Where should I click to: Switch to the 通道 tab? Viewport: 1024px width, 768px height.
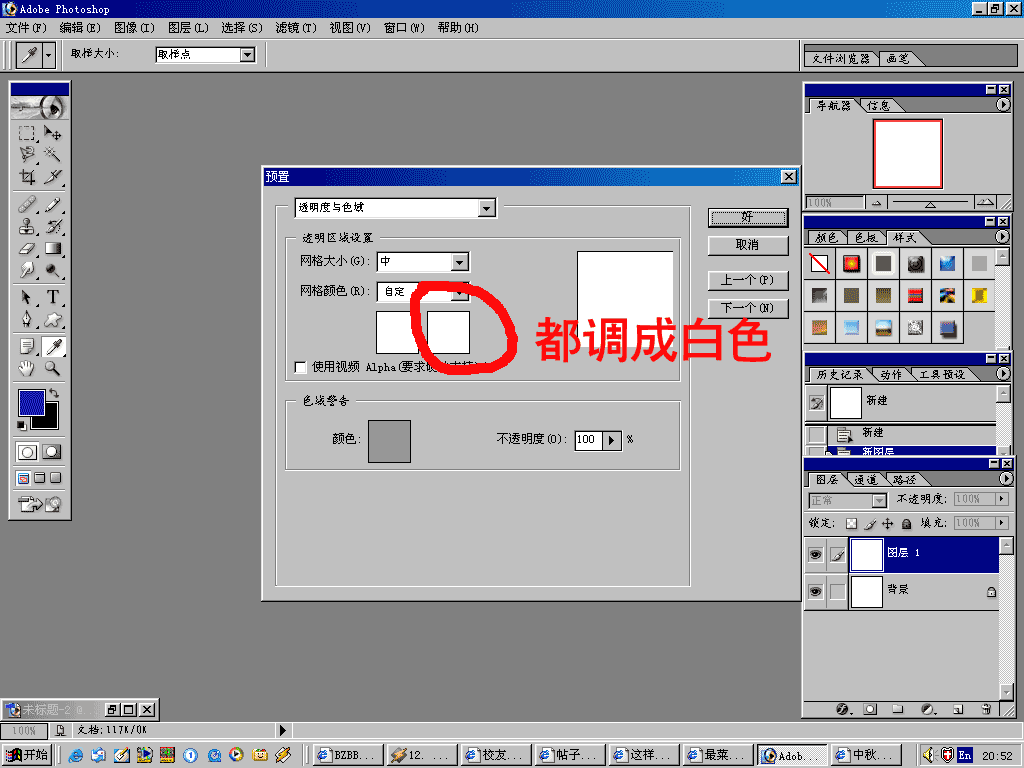pyautogui.click(x=868, y=480)
